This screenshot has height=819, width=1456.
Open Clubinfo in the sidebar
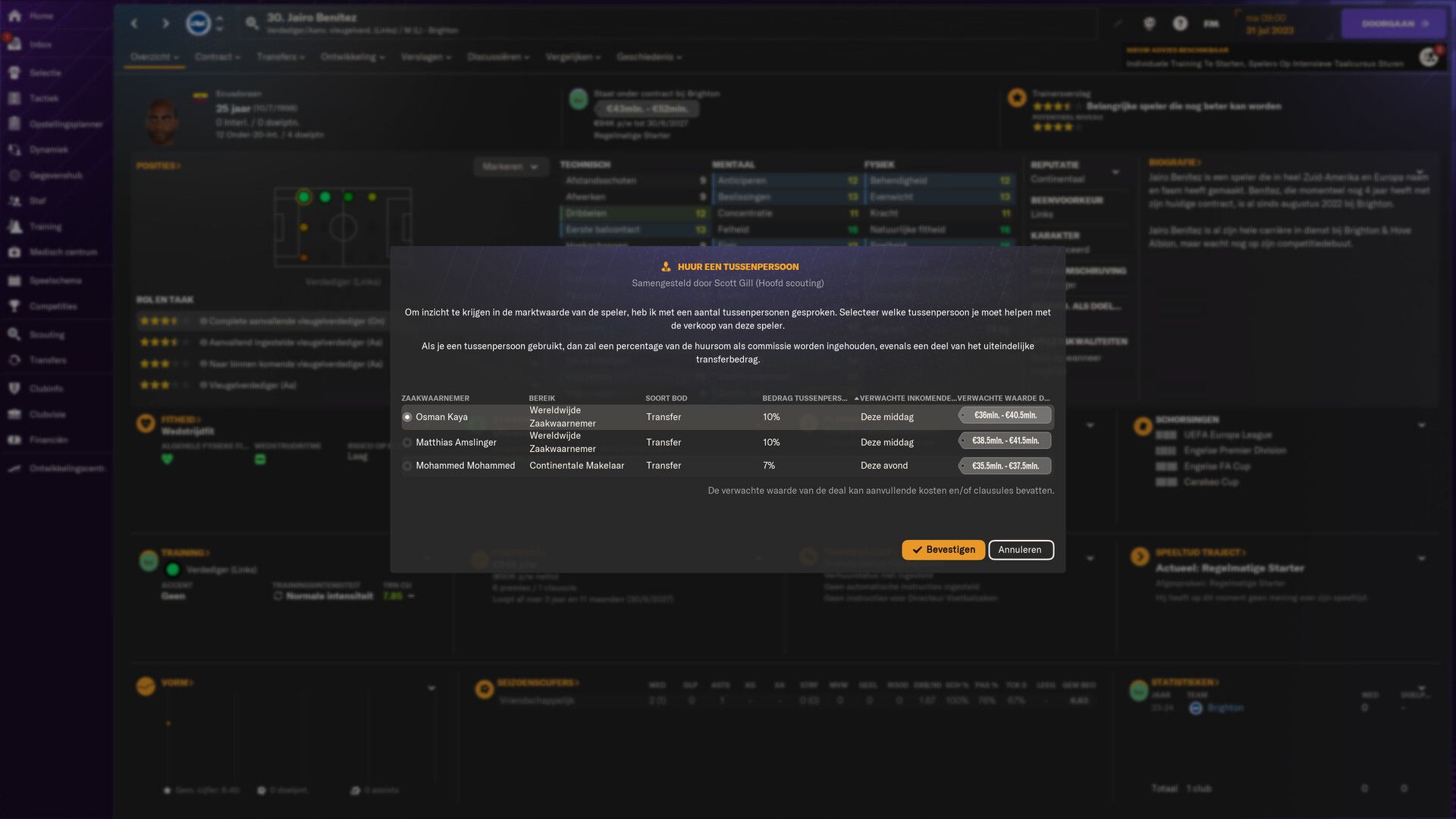pyautogui.click(x=45, y=388)
